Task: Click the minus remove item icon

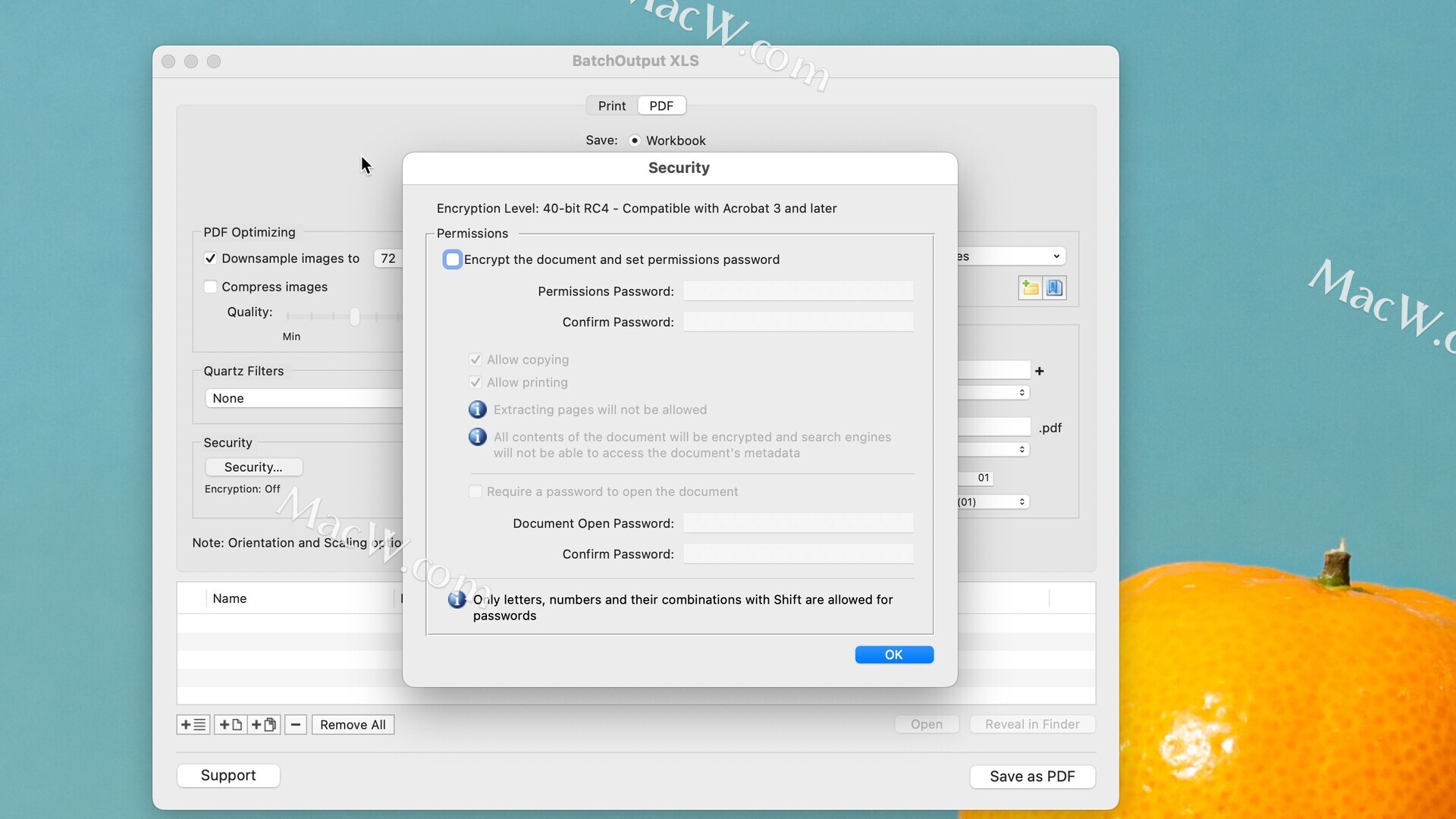Action: point(296,725)
